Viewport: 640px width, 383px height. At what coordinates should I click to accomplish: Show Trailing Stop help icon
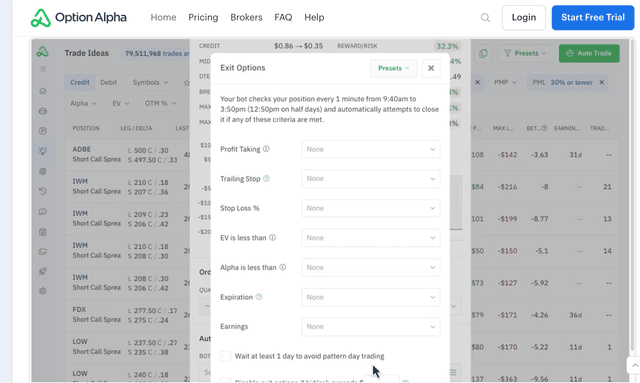267,178
